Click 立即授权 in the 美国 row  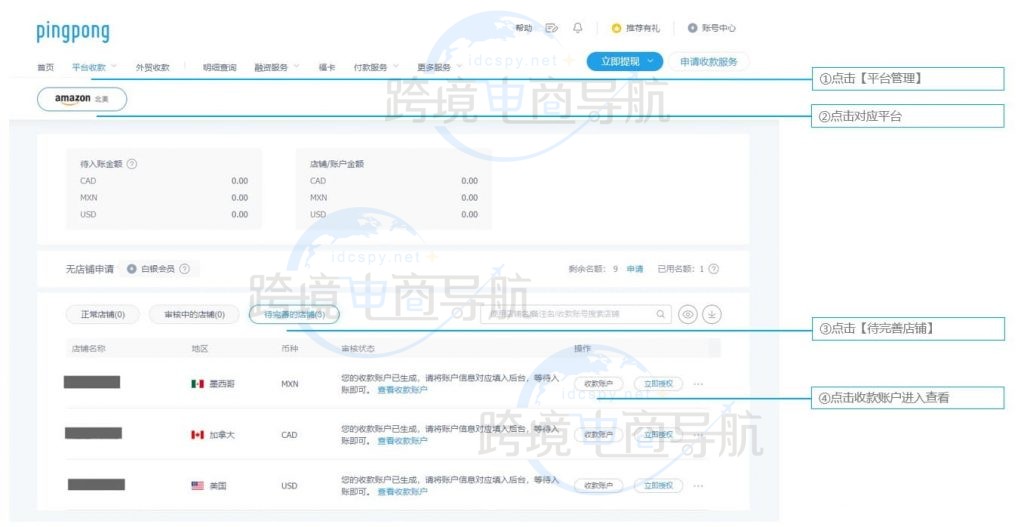click(658, 486)
